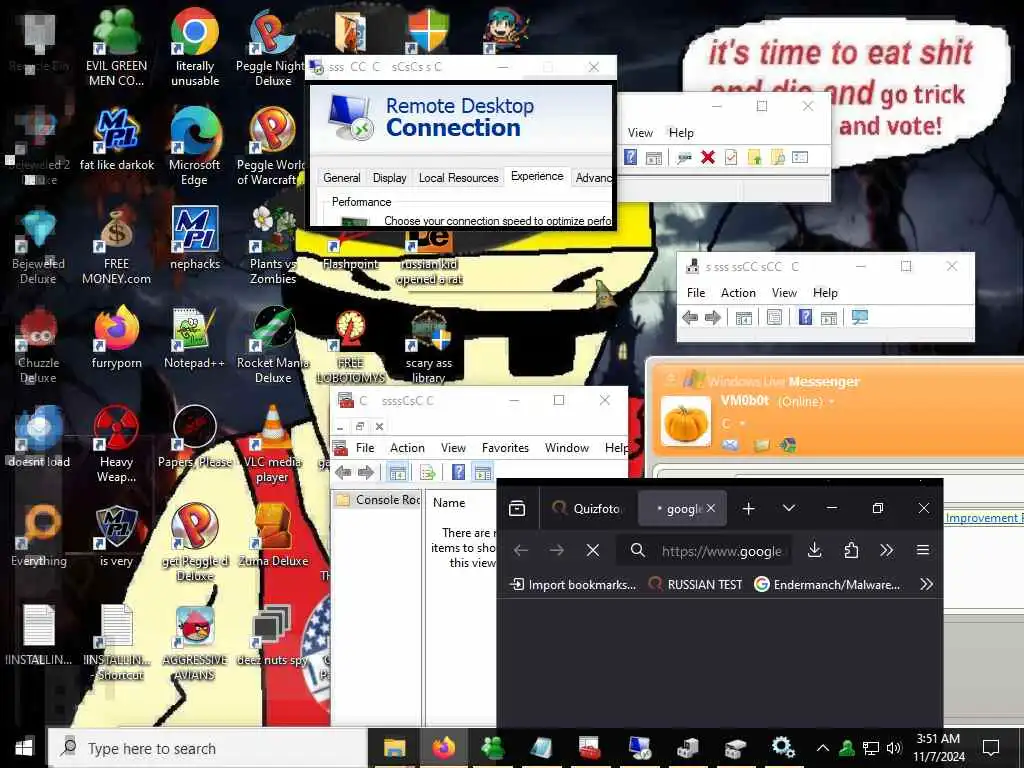
Task: Select the Experience tab
Action: tap(537, 176)
